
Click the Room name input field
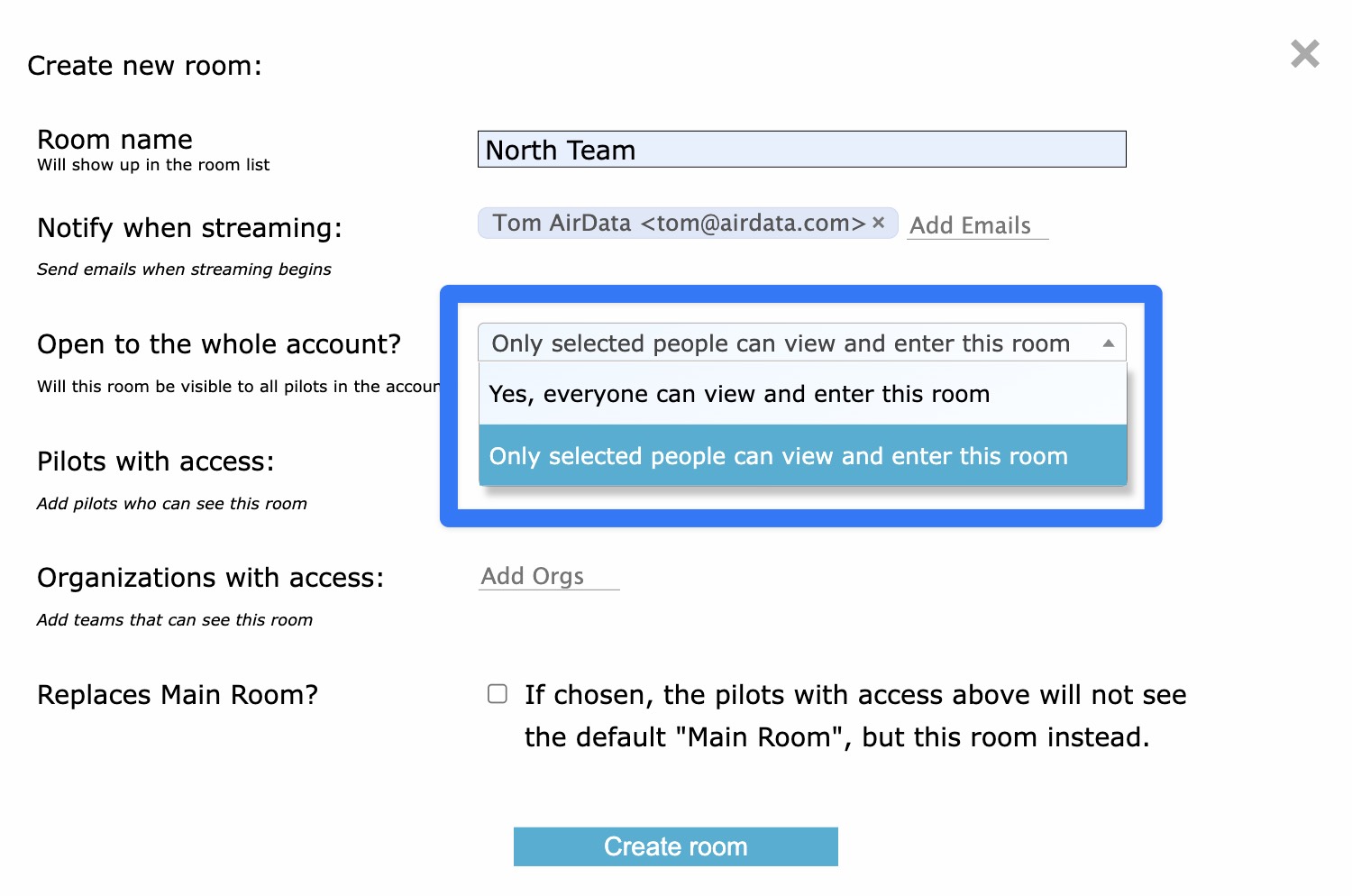801,150
